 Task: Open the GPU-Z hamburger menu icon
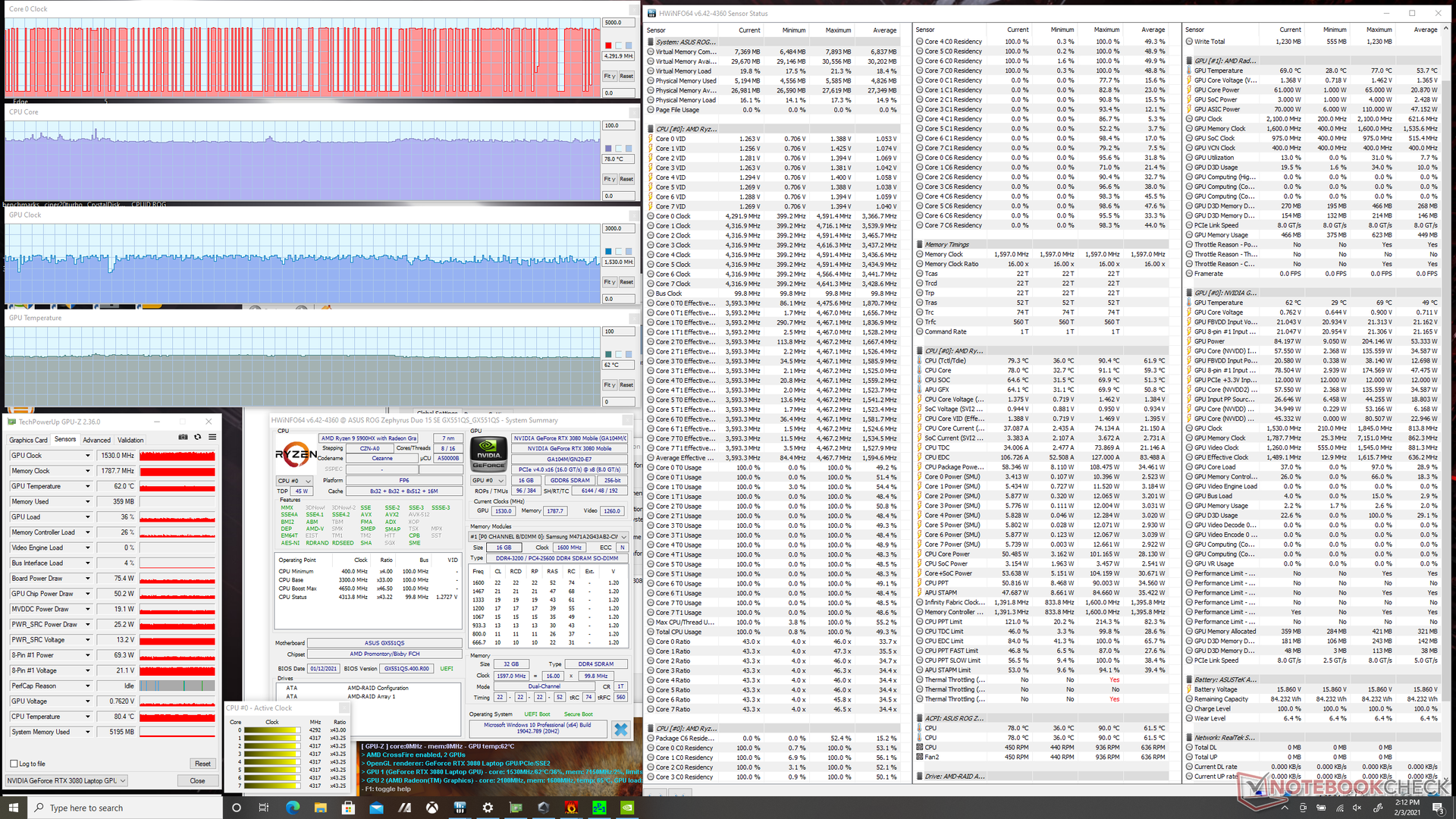[x=212, y=437]
